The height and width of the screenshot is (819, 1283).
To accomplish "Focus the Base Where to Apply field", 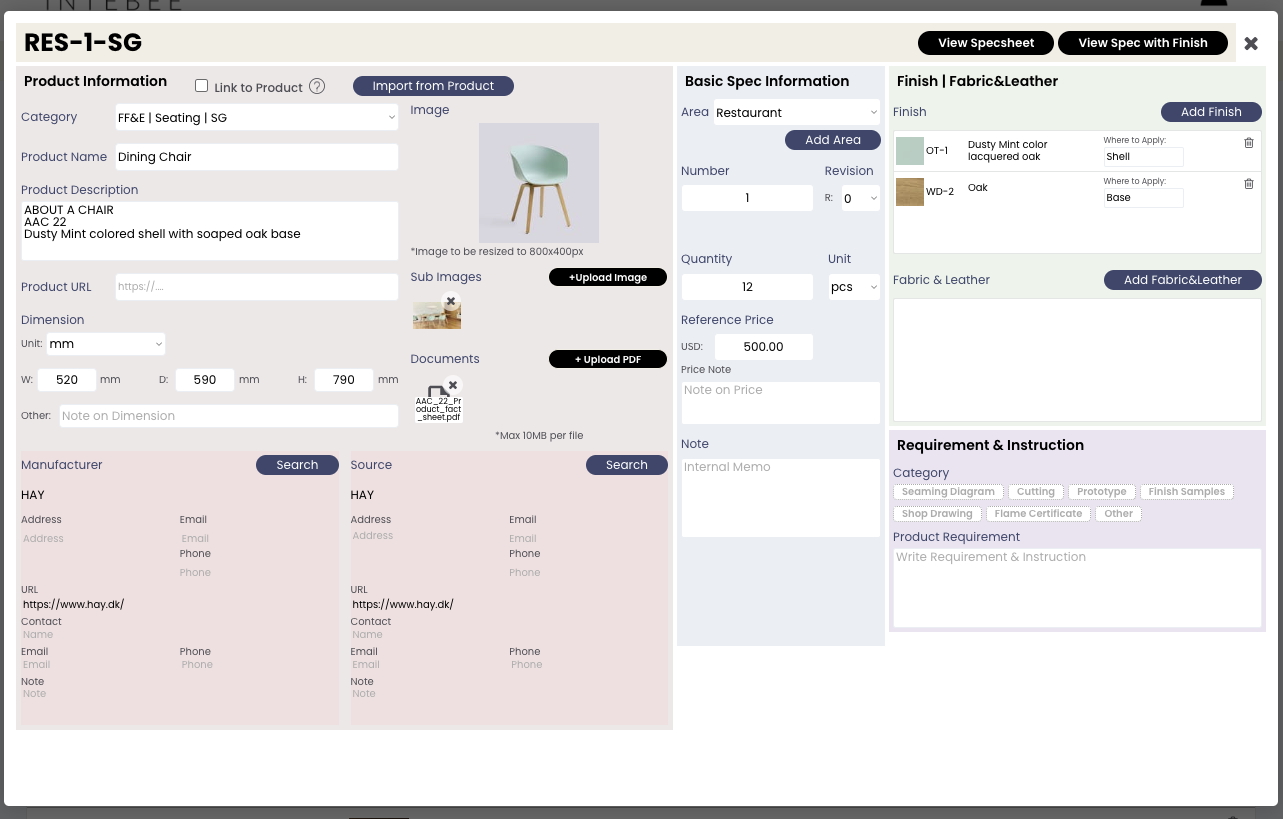I will click(x=1143, y=198).
